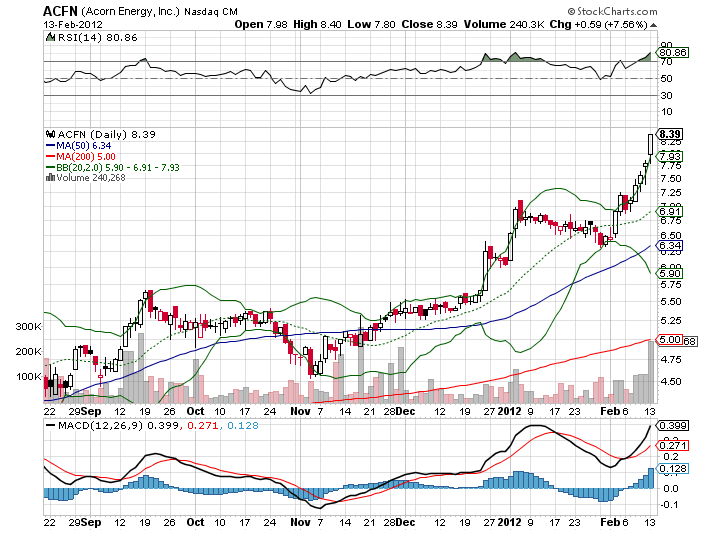Click the chart date 13-Feb-2012

coord(73,24)
